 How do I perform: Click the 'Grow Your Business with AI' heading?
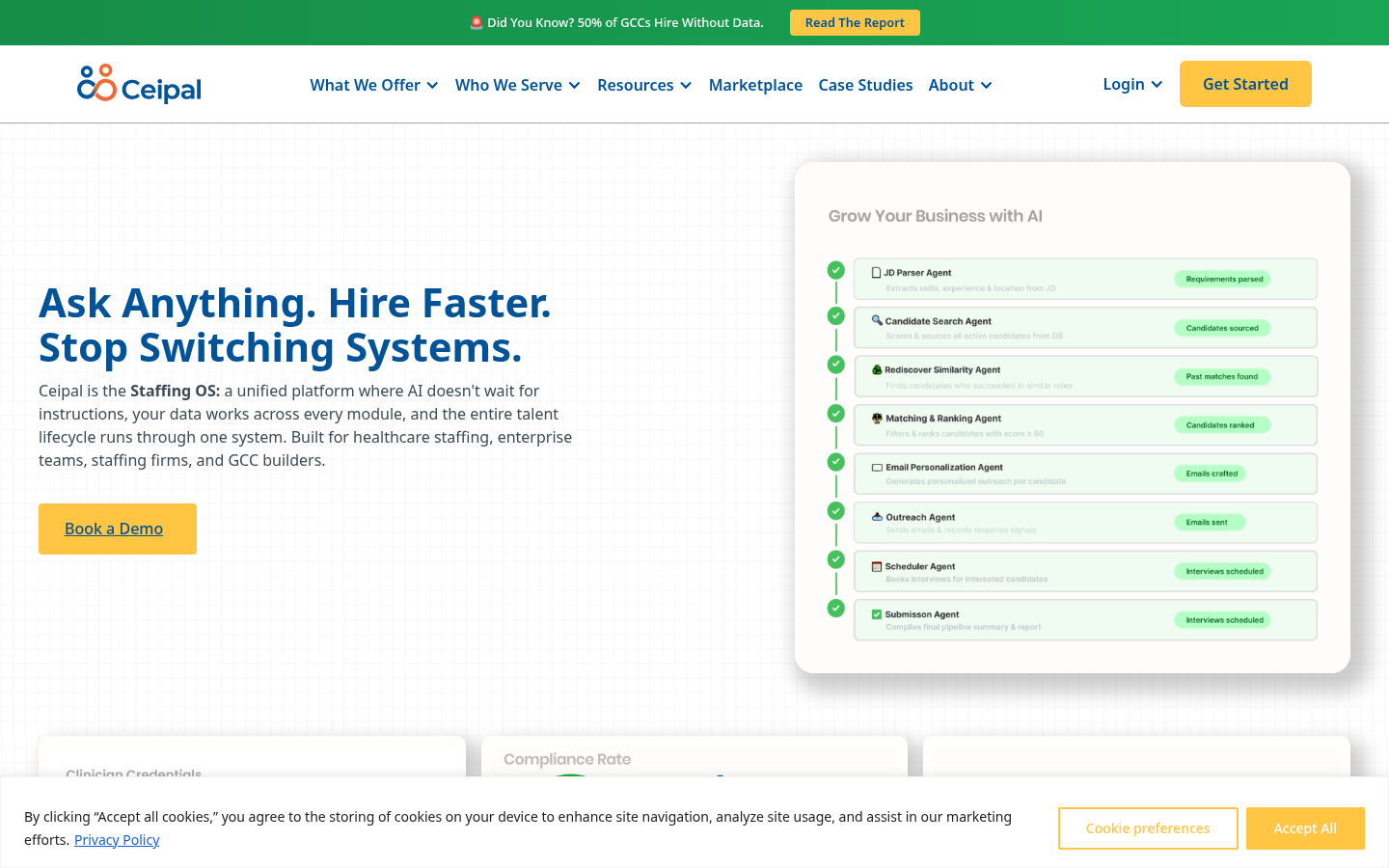[936, 216]
